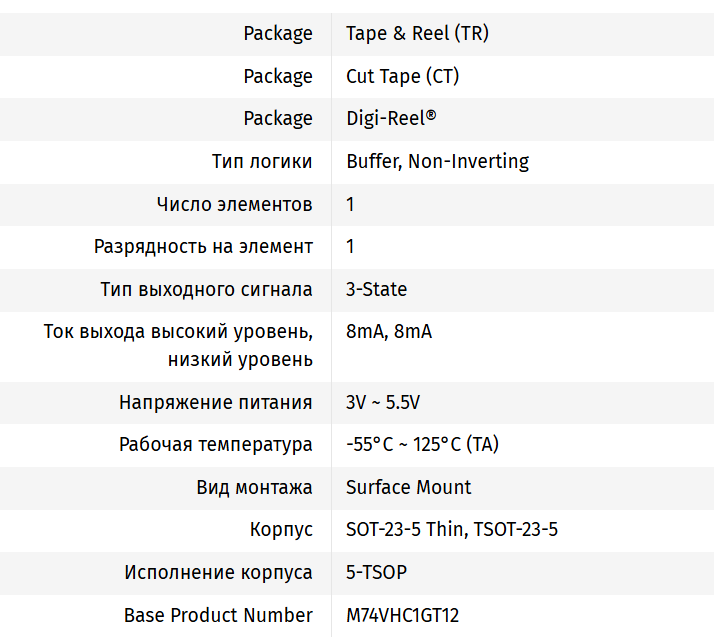714x641 pixels.
Task: Select the "Buffer, Non-Inverting" value
Action: pyautogui.click(x=437, y=161)
